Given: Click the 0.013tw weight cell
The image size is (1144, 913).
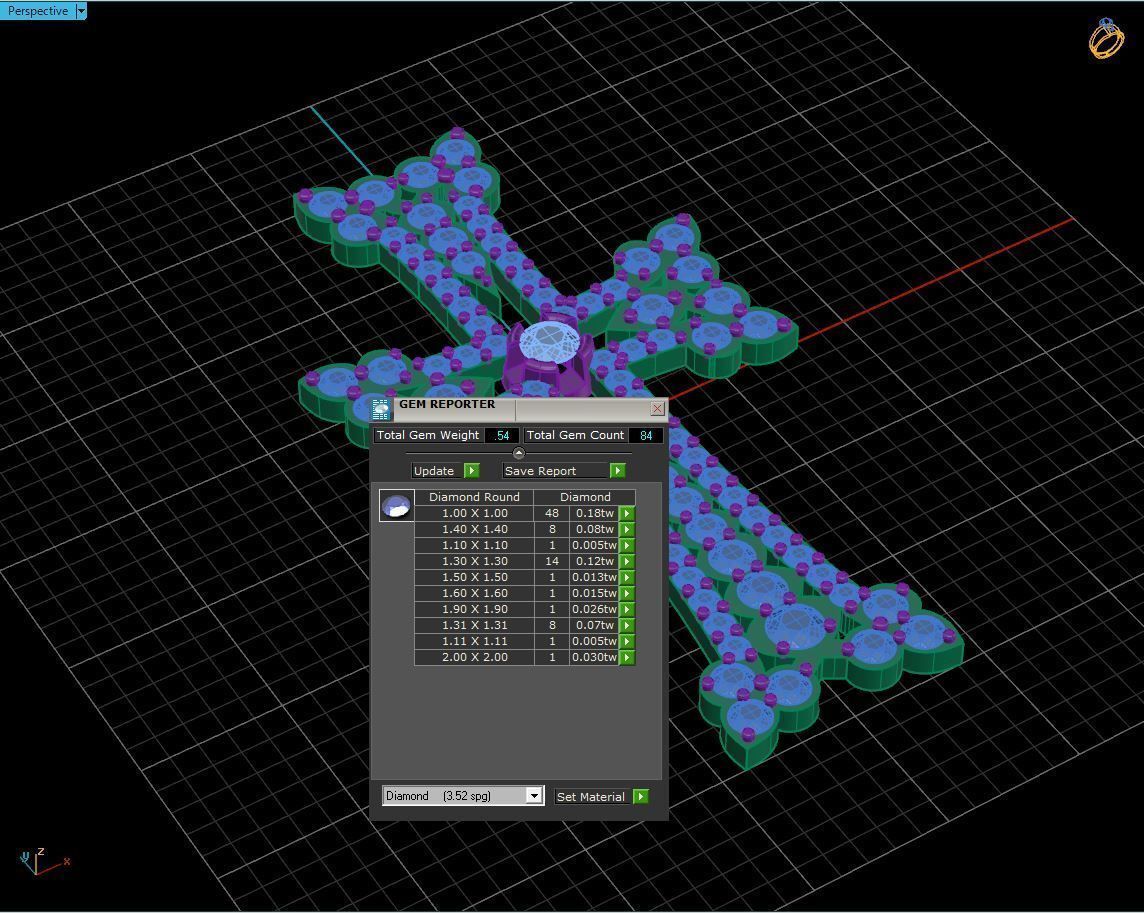Looking at the screenshot, I should [595, 577].
